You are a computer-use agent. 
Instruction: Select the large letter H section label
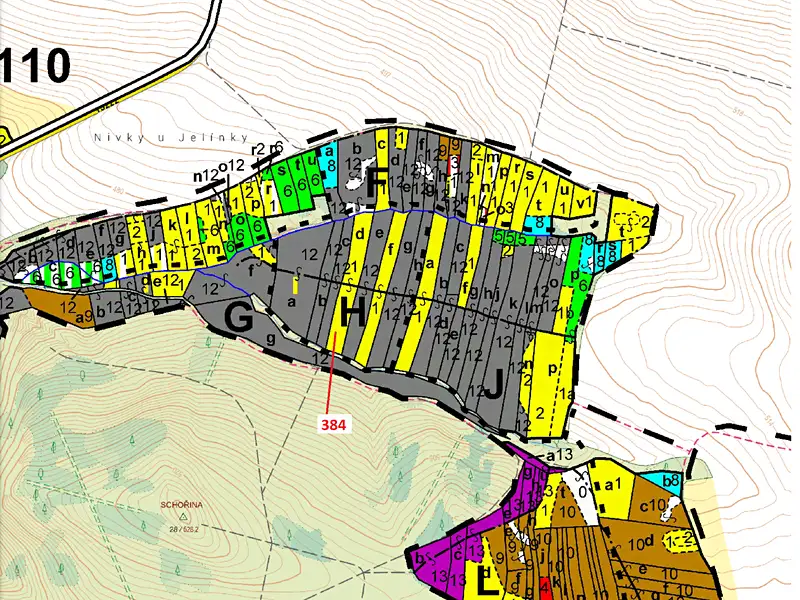[x=354, y=313]
